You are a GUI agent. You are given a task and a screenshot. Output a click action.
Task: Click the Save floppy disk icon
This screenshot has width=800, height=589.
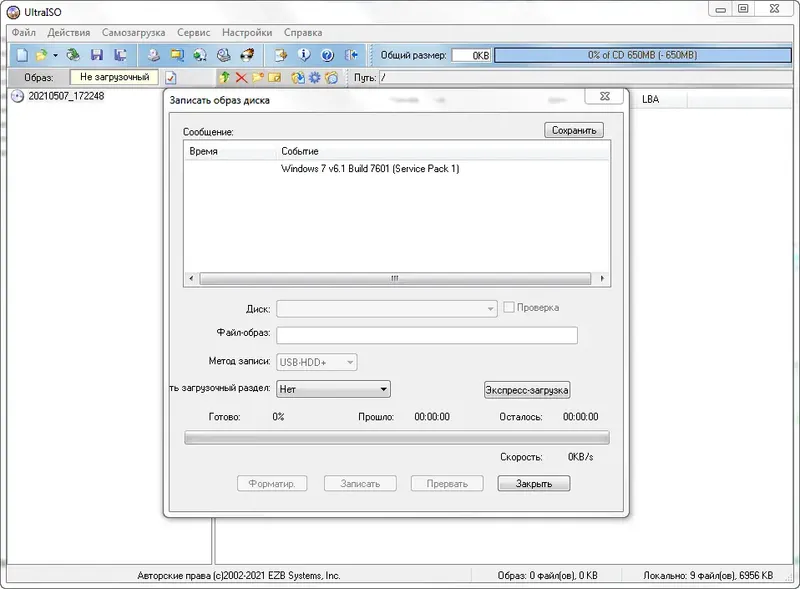96,55
